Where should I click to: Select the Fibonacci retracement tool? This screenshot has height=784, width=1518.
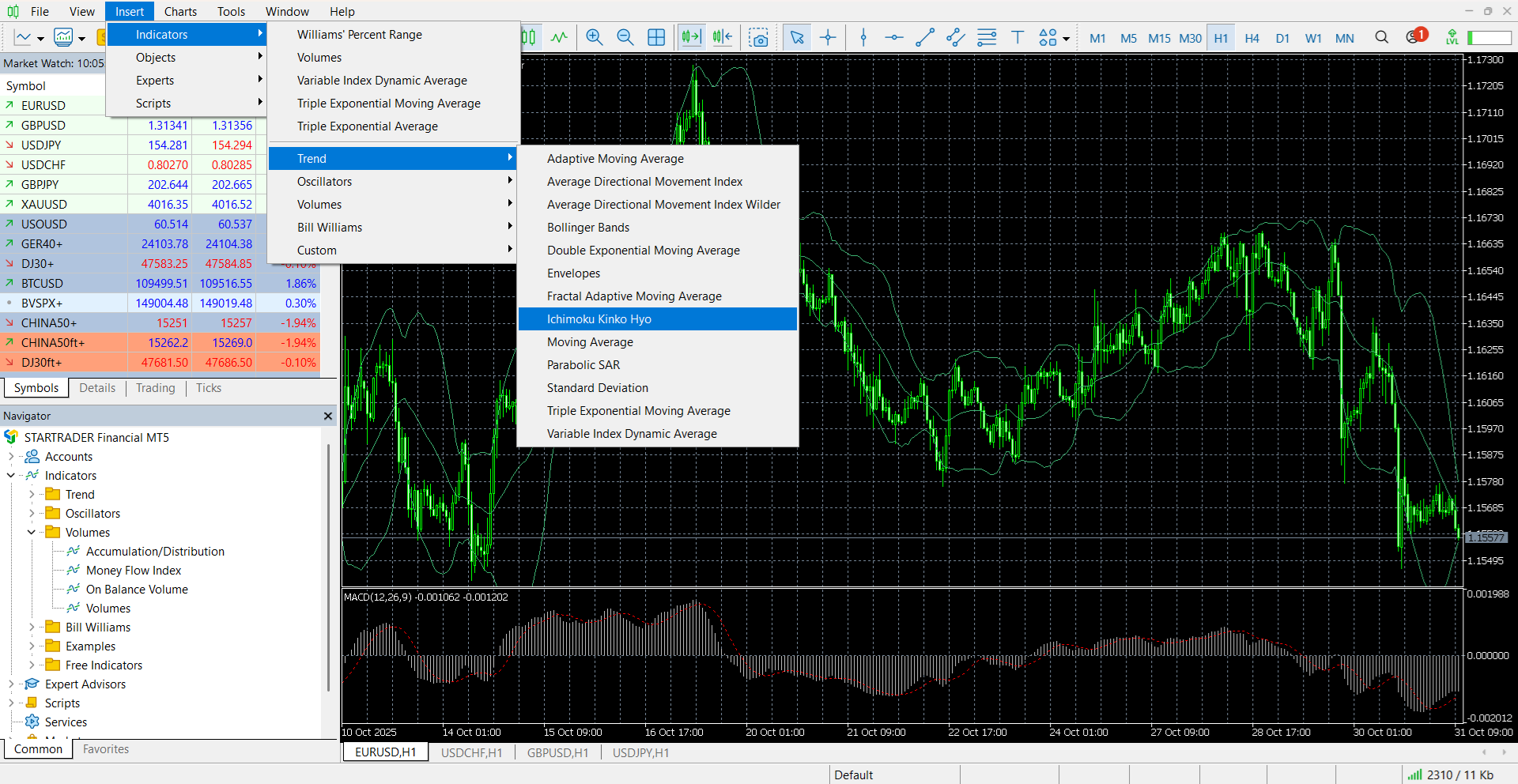(987, 37)
